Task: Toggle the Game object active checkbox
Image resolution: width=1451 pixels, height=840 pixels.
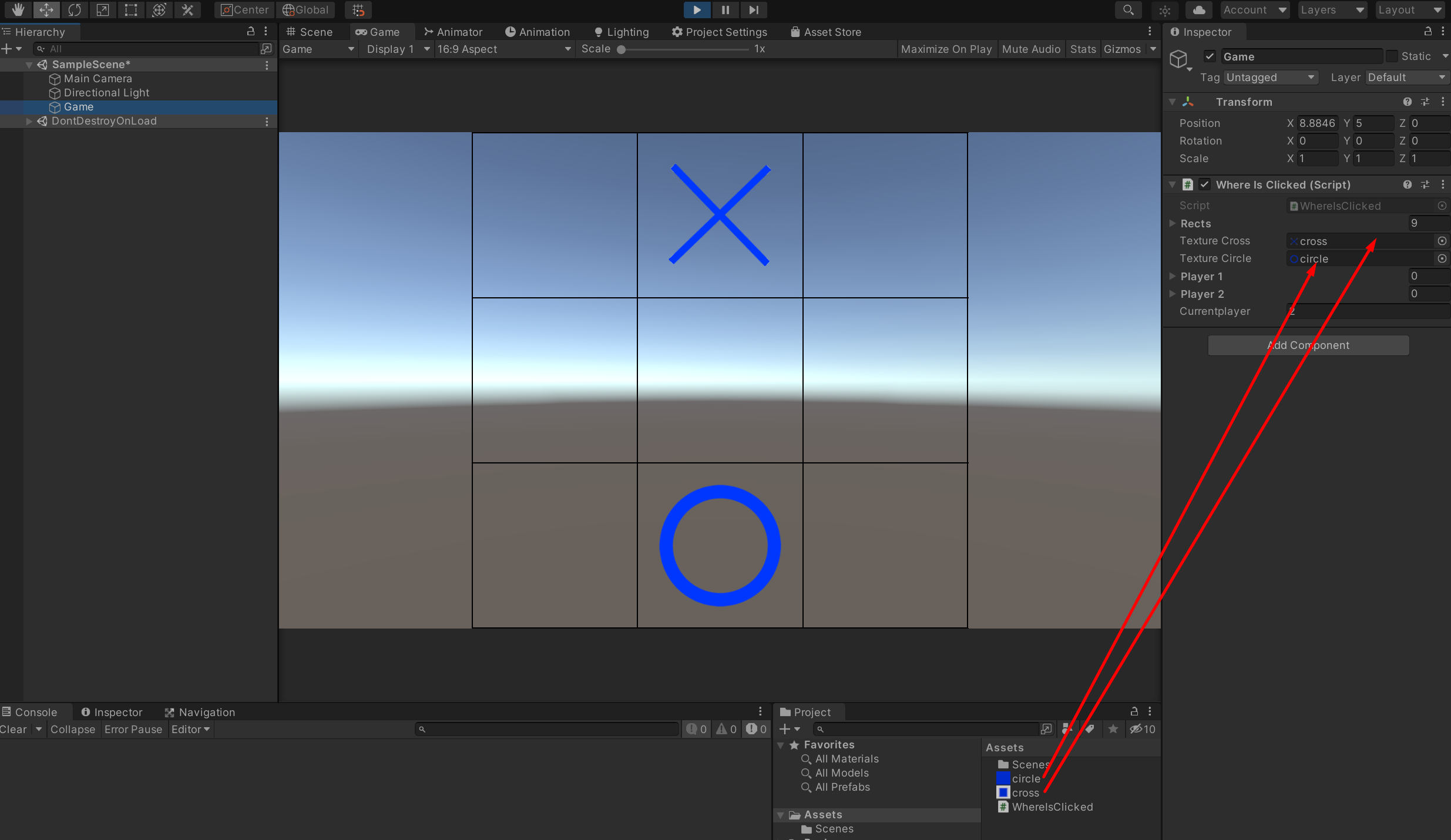Action: (1210, 56)
